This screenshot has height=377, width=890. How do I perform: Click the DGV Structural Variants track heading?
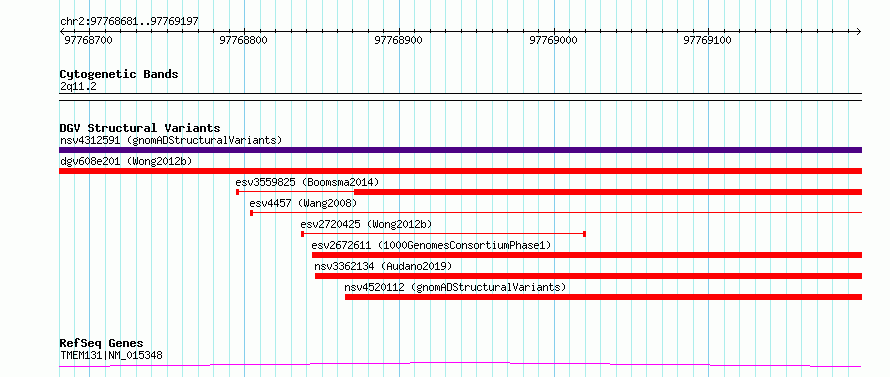tap(140, 128)
